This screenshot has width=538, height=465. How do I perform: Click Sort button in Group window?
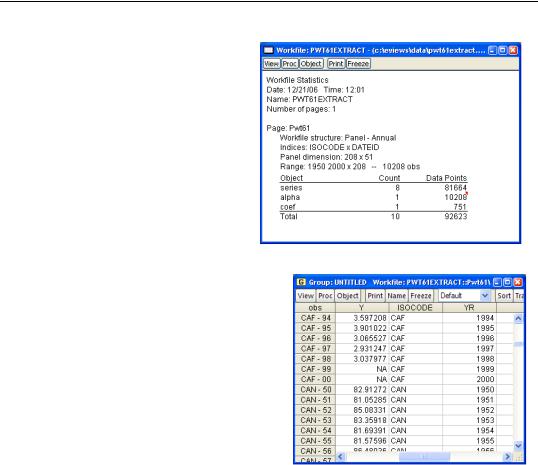(504, 296)
